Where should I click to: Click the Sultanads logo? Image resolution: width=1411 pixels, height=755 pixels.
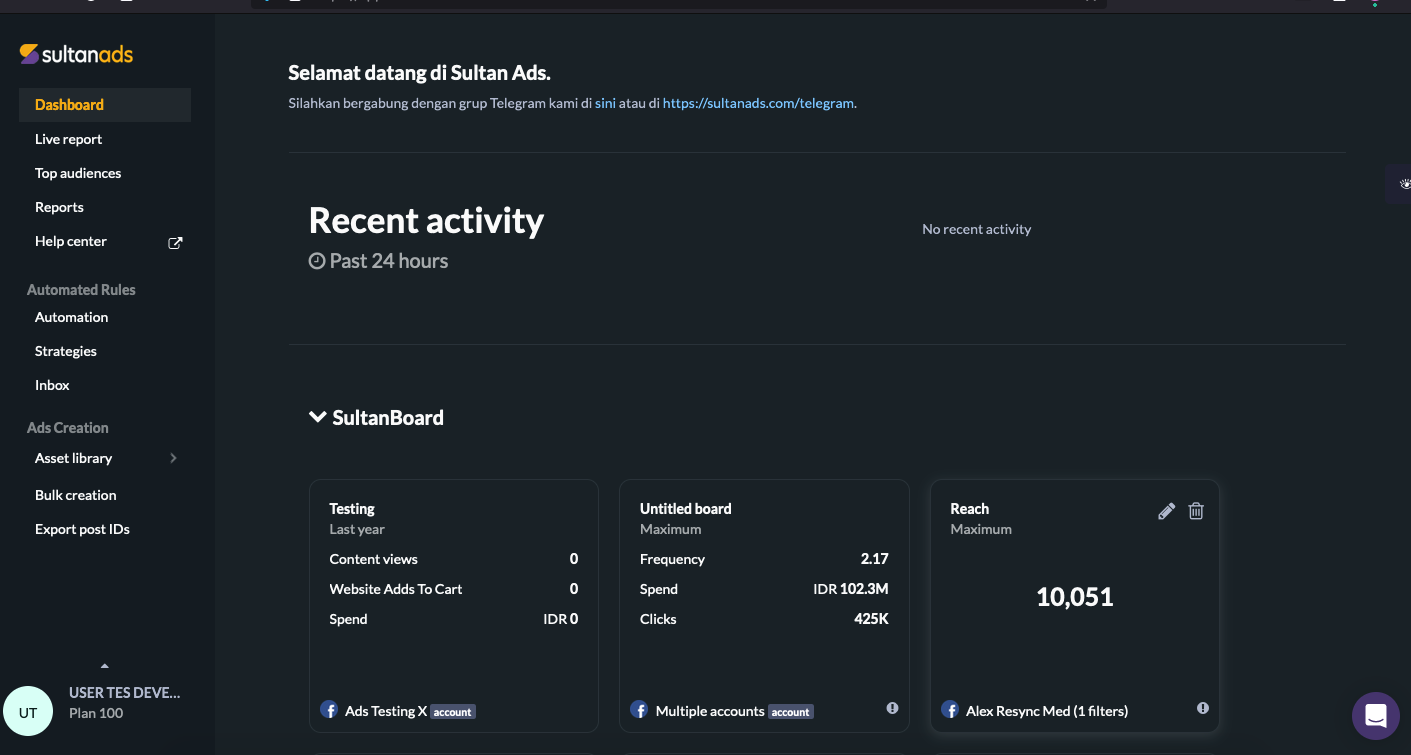coord(76,54)
